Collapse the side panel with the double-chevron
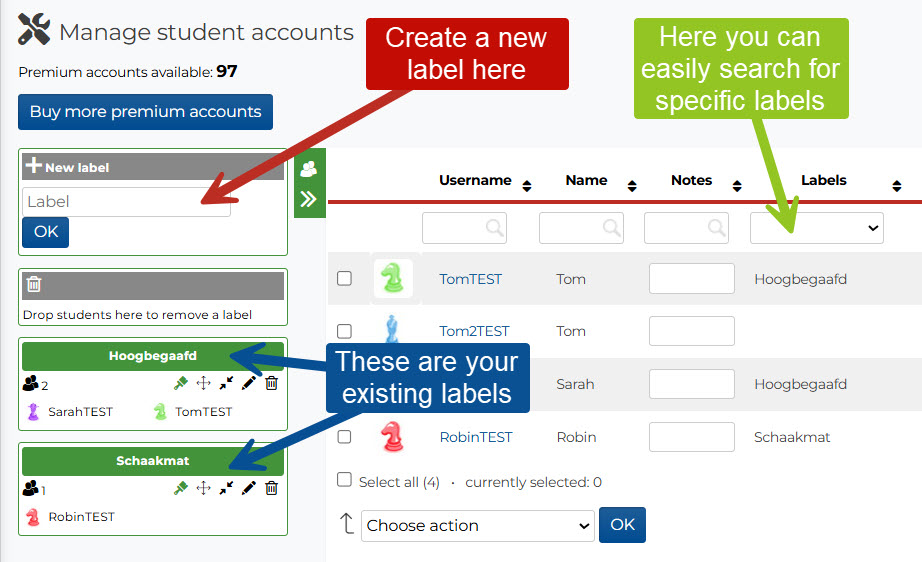922x562 pixels. [x=309, y=199]
